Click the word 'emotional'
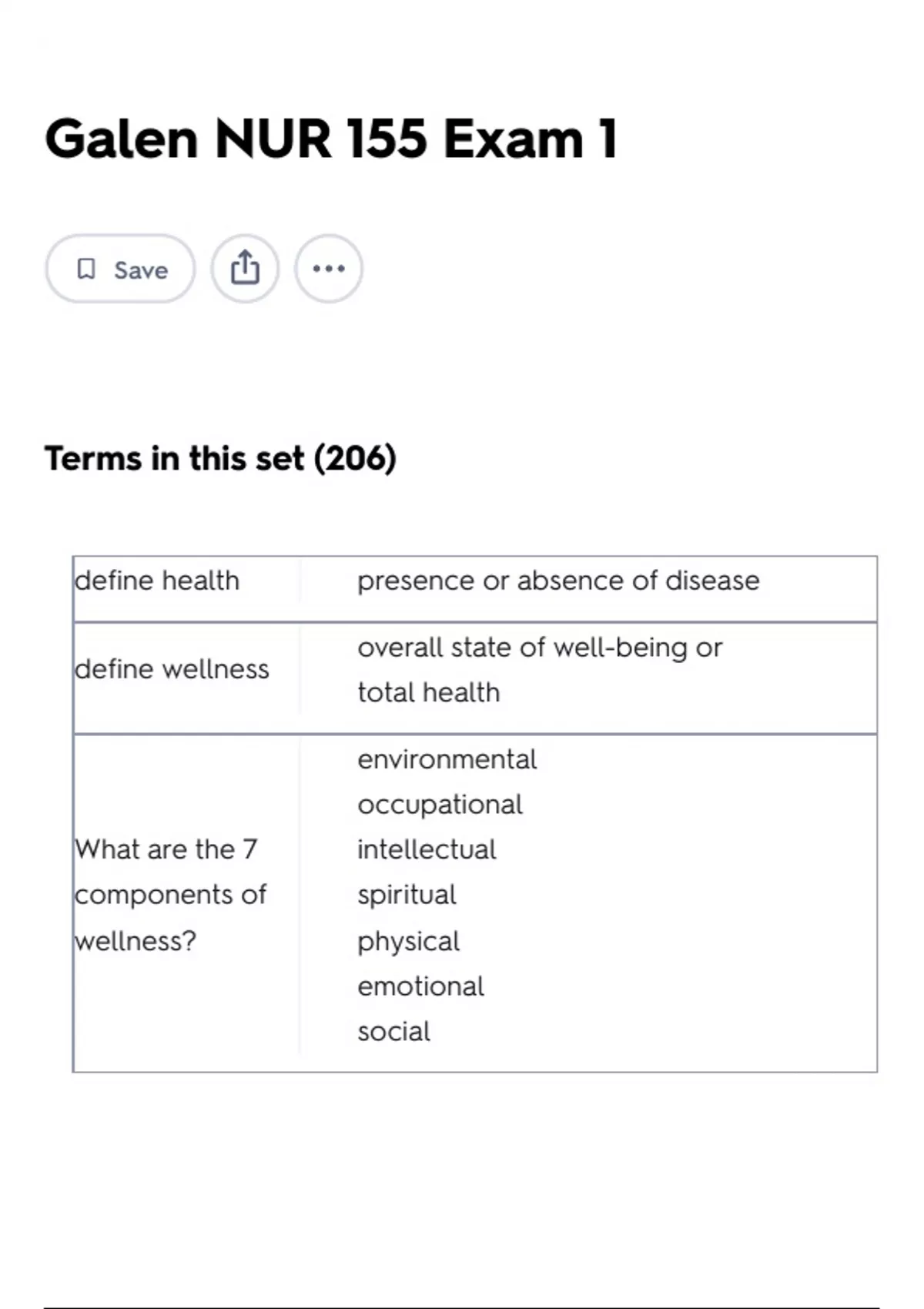The width and height of the screenshot is (924, 1309). click(420, 986)
